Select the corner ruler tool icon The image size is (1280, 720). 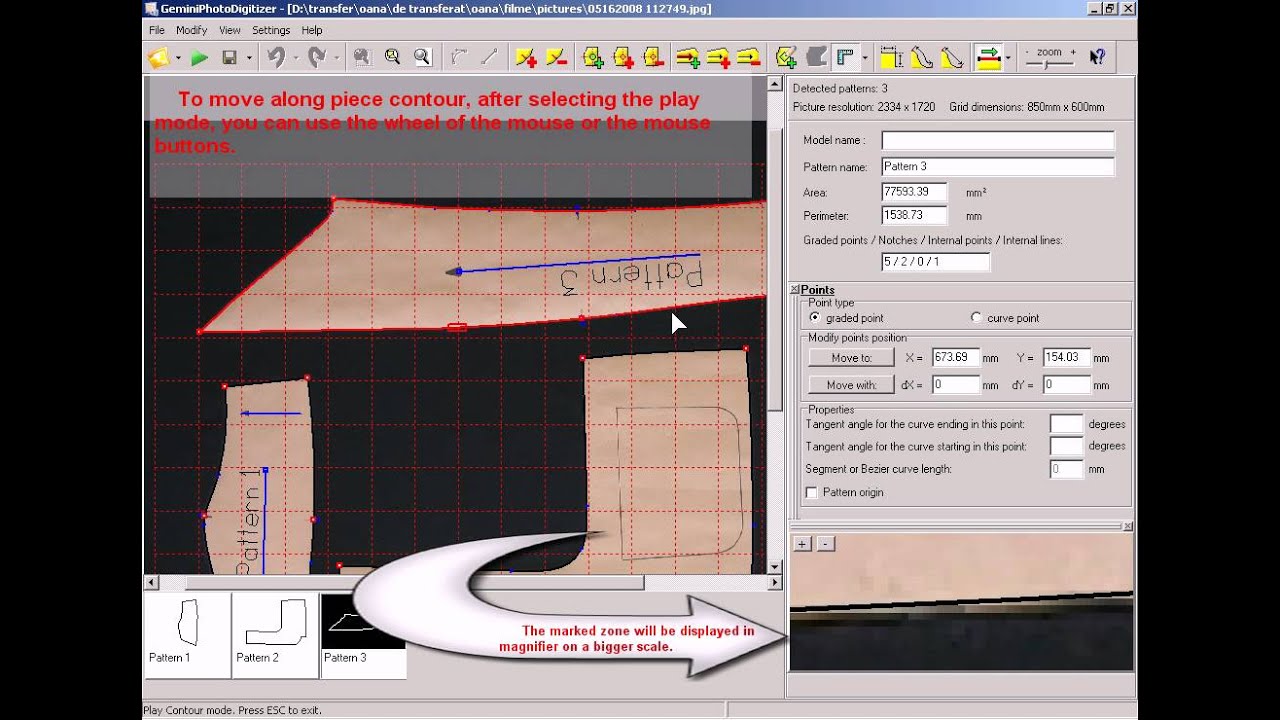click(x=846, y=58)
